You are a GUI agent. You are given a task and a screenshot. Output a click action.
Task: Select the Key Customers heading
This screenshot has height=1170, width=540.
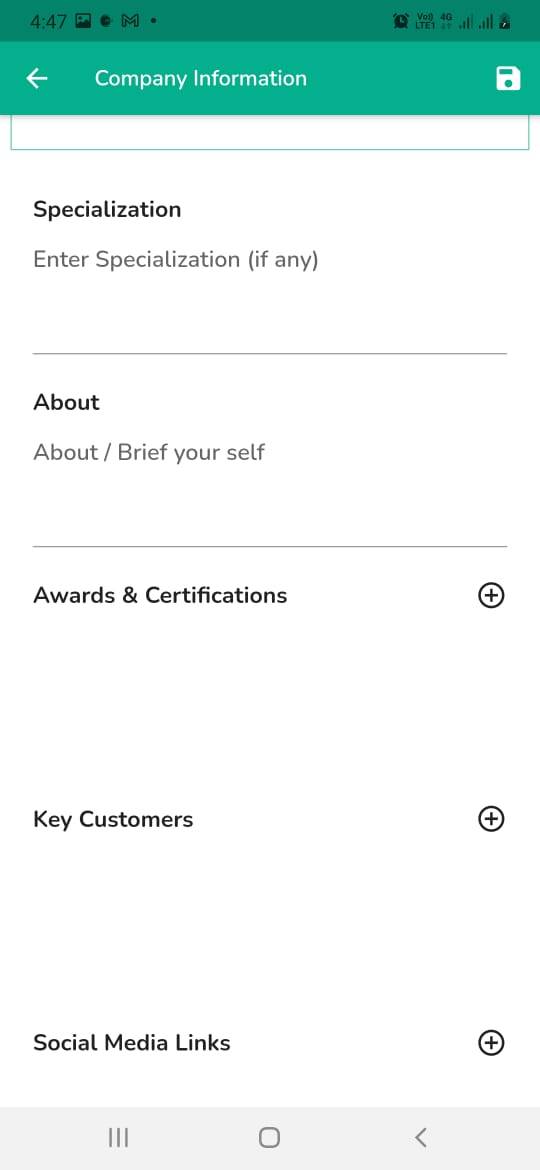[x=113, y=819]
